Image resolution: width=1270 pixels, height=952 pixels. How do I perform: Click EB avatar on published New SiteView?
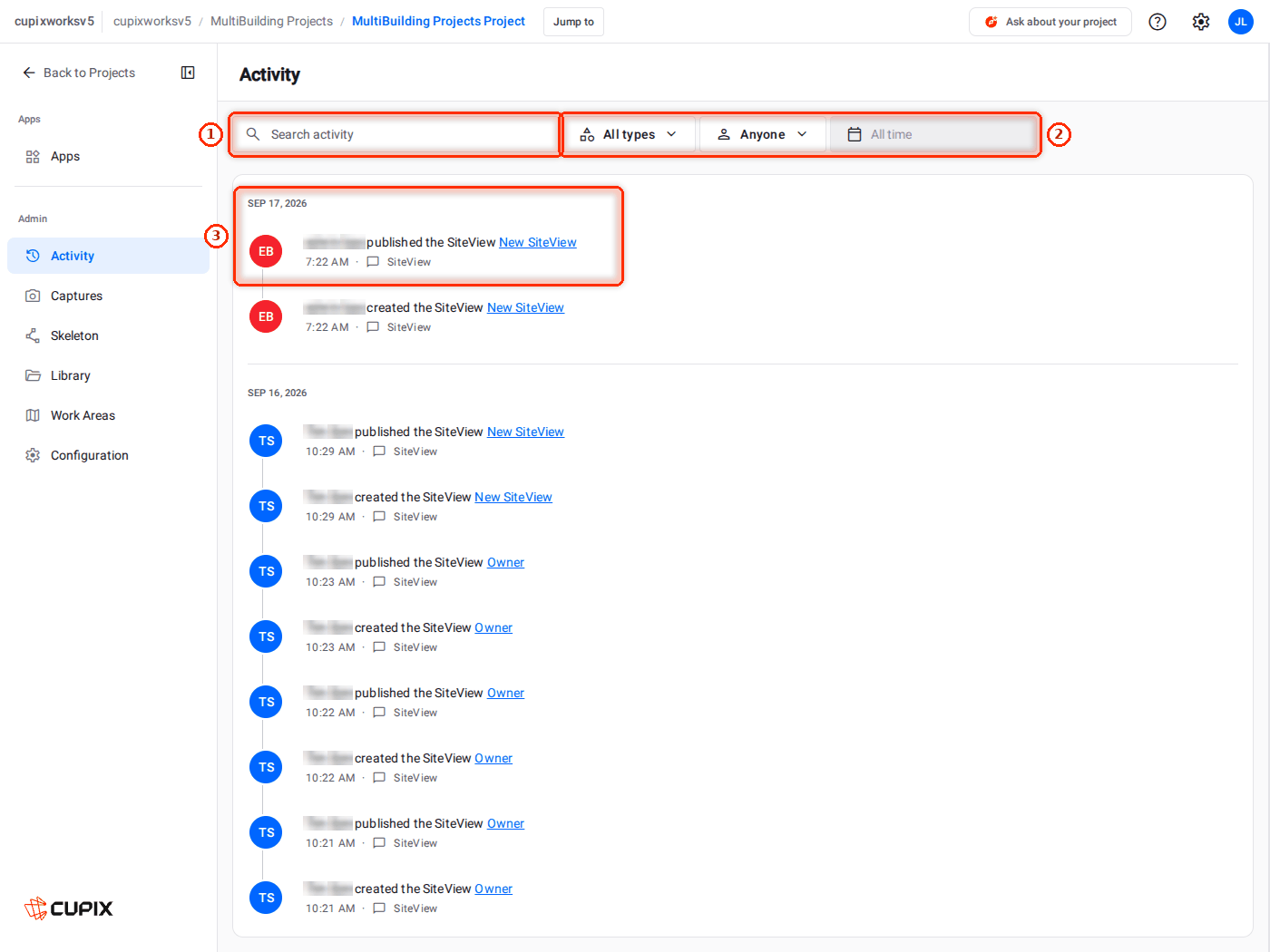click(x=266, y=251)
